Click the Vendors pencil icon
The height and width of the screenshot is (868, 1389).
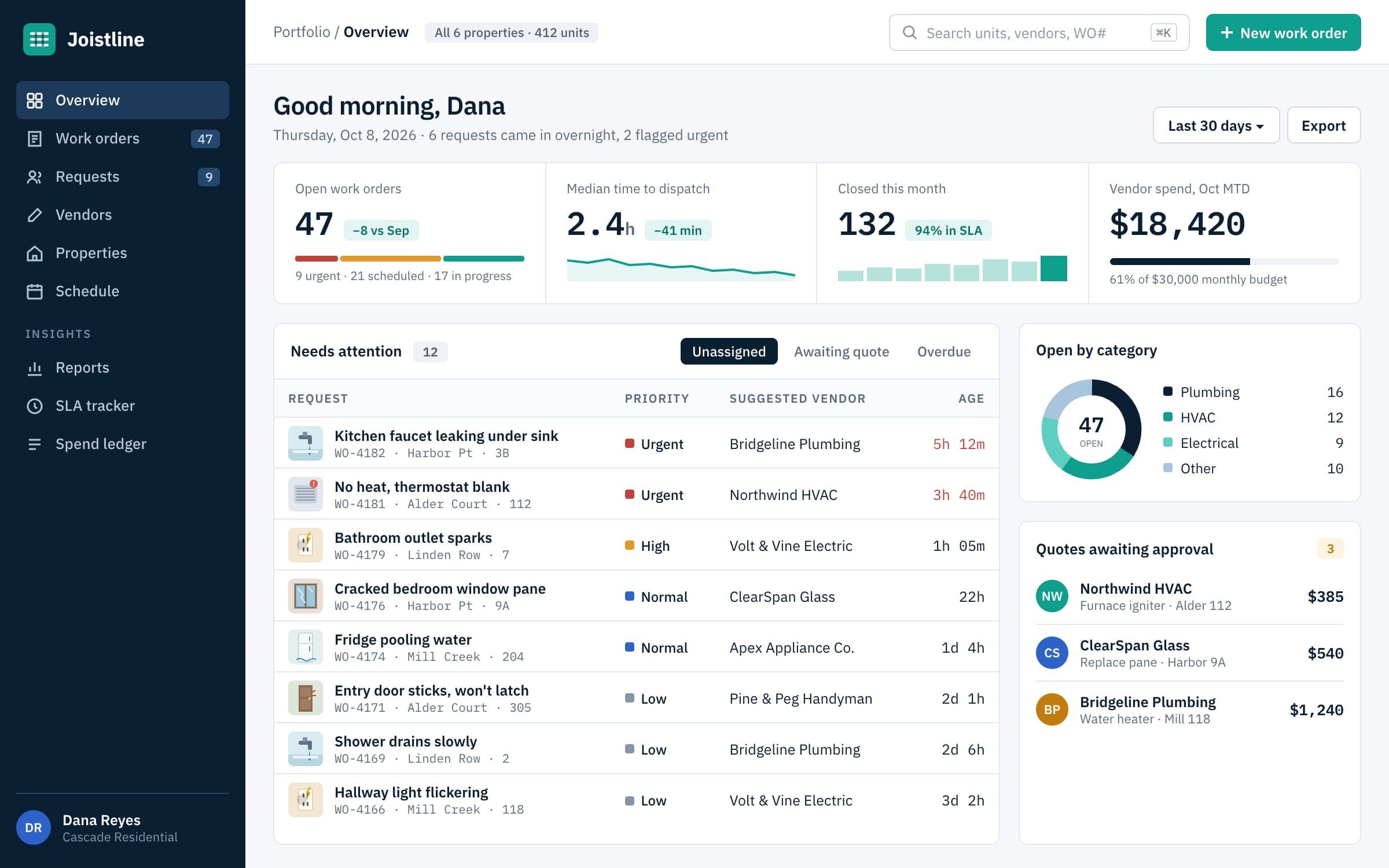click(x=35, y=215)
